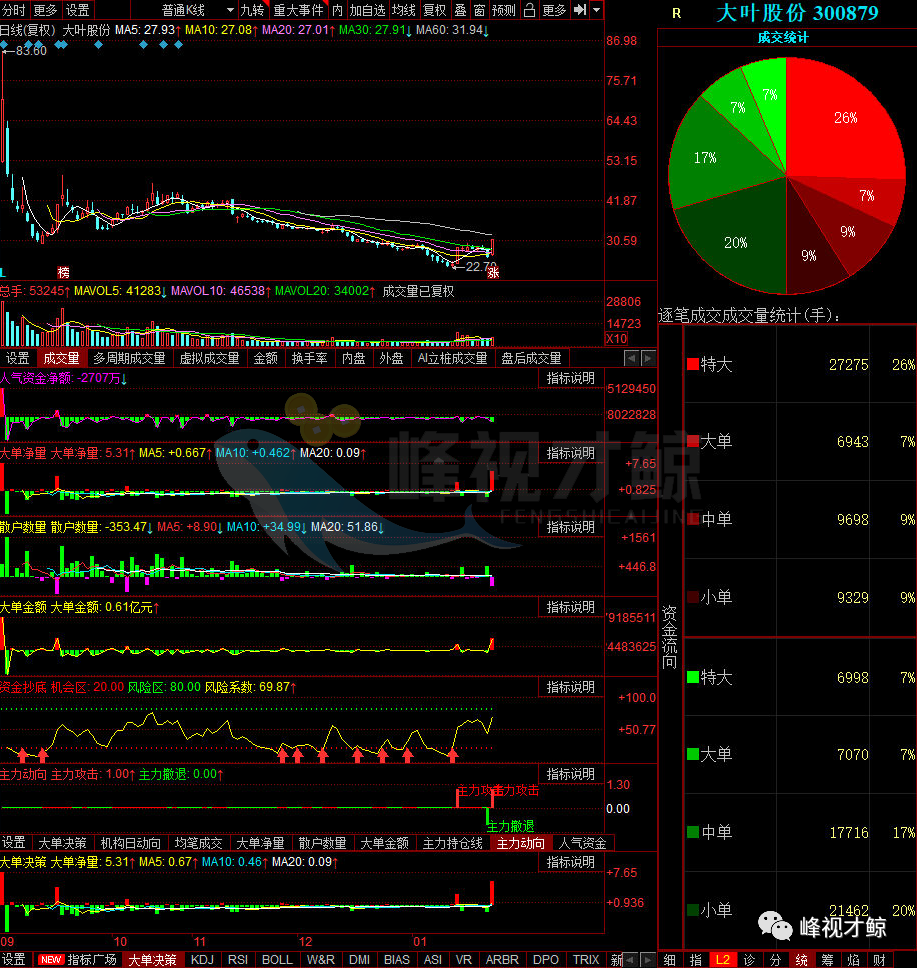Open the 更多 menu next to 分时
917x968 pixels.
[45, 10]
